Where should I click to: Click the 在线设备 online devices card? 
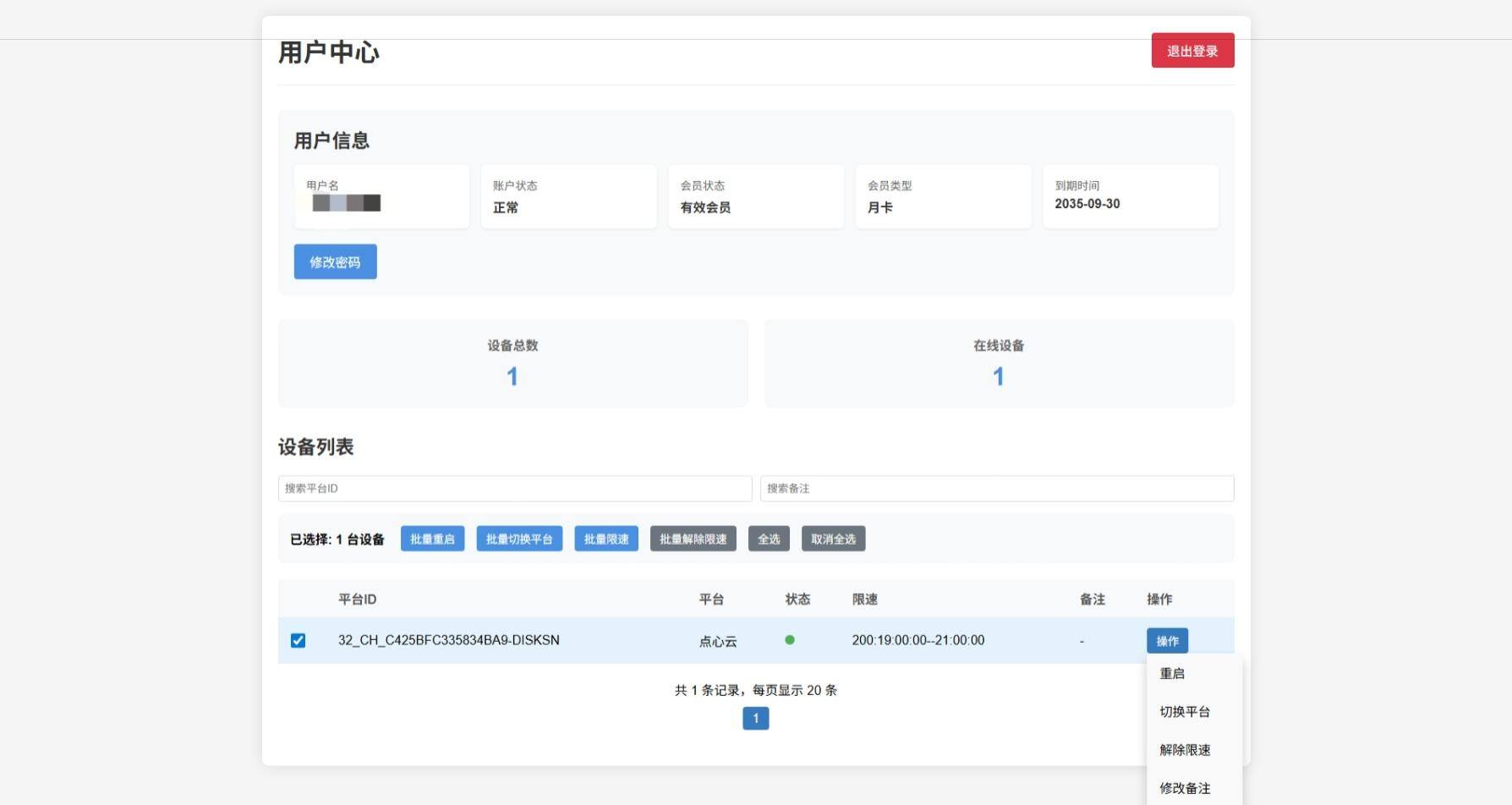(999, 364)
